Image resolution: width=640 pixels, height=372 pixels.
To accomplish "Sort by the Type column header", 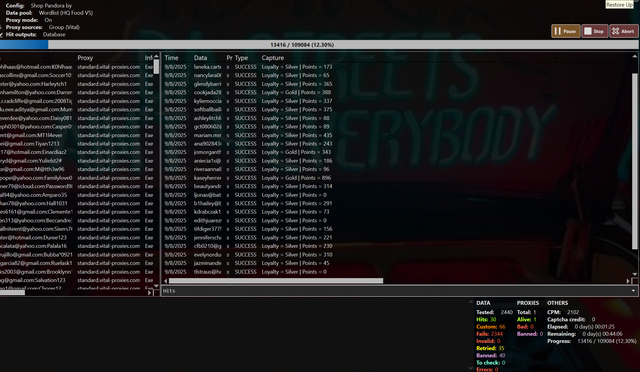I will click(x=241, y=58).
